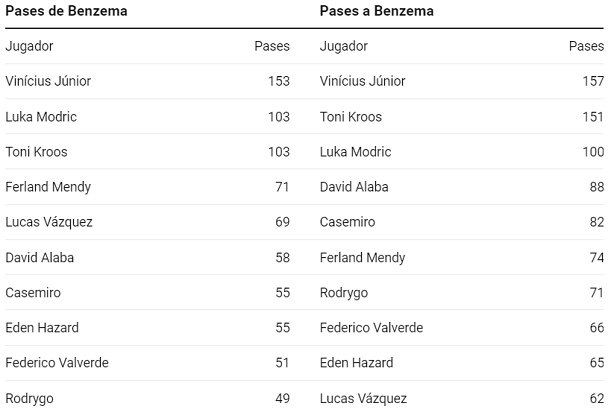Select Rodrygo with 49 passes
The width and height of the screenshot is (614, 418).
click(147, 398)
